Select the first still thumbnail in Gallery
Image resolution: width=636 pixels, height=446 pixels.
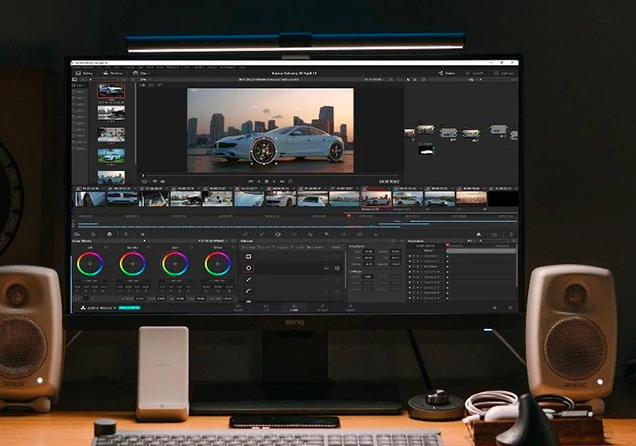pyautogui.click(x=111, y=91)
